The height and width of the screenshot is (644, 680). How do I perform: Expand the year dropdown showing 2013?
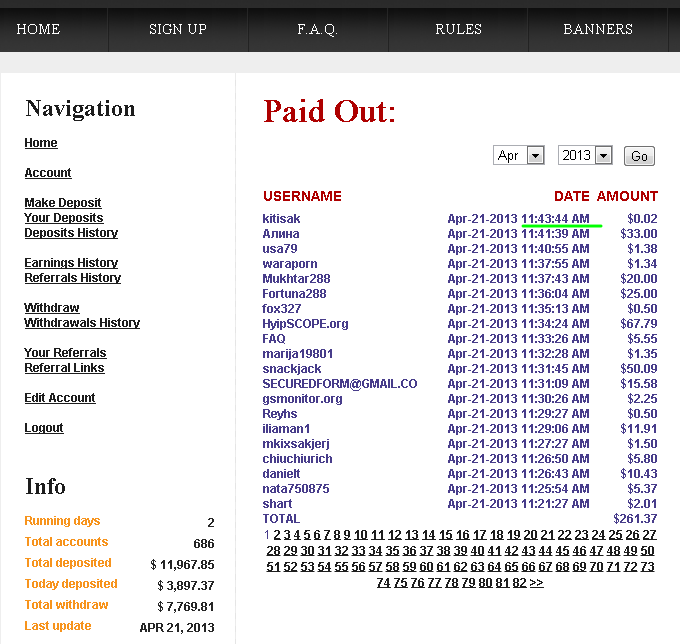click(585, 156)
